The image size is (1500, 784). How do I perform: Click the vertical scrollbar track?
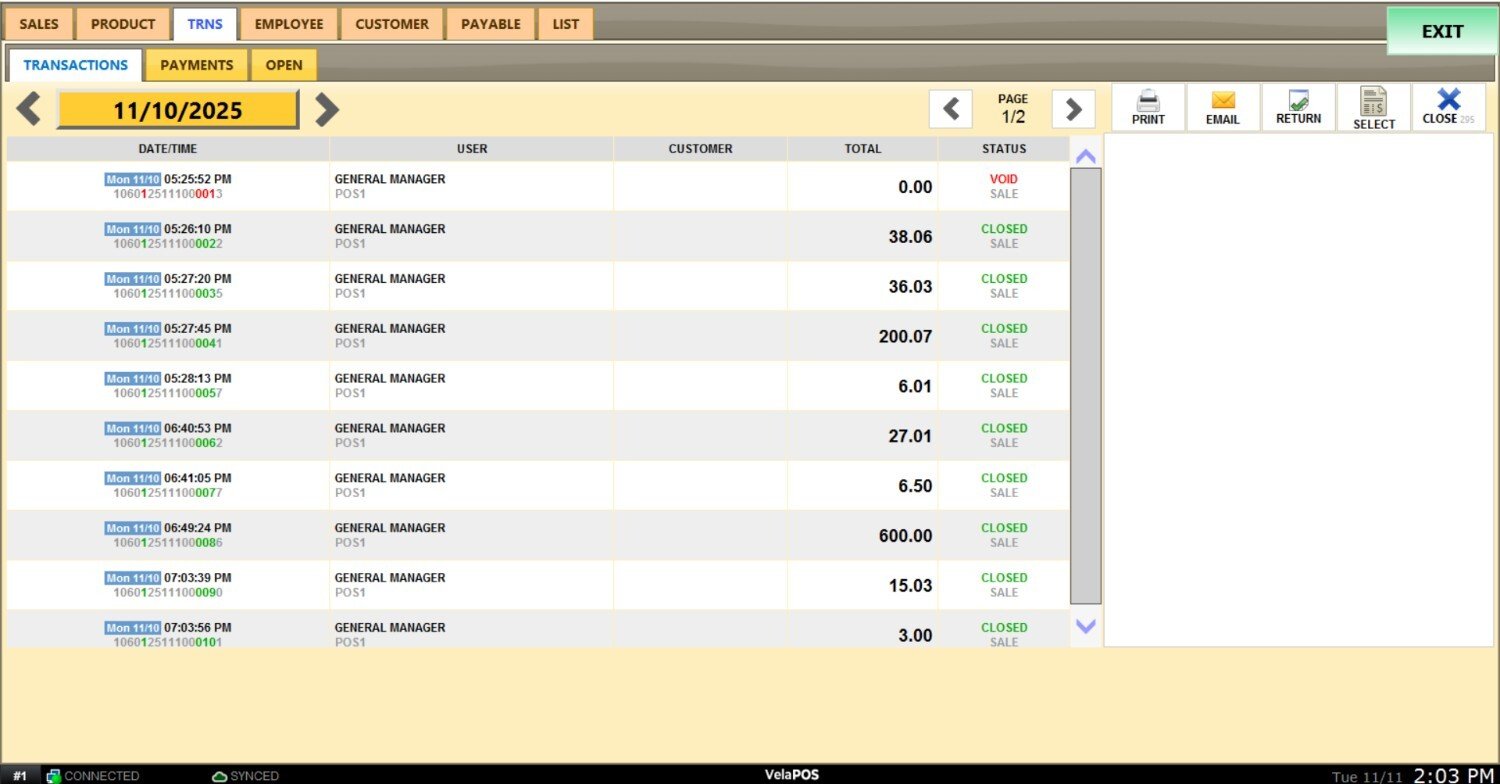point(1085,385)
